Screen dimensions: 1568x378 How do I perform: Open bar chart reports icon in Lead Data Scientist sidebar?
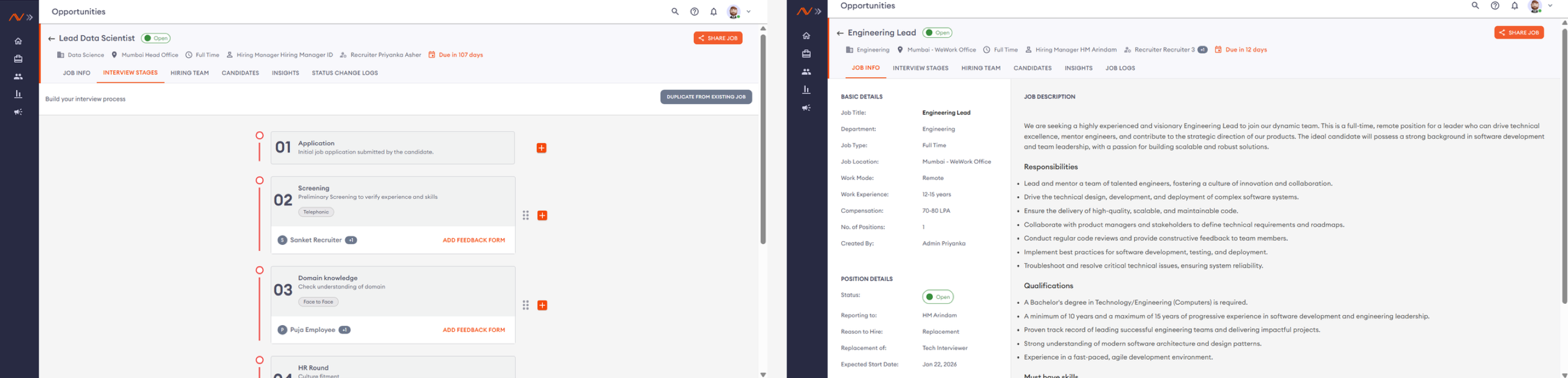[18, 94]
